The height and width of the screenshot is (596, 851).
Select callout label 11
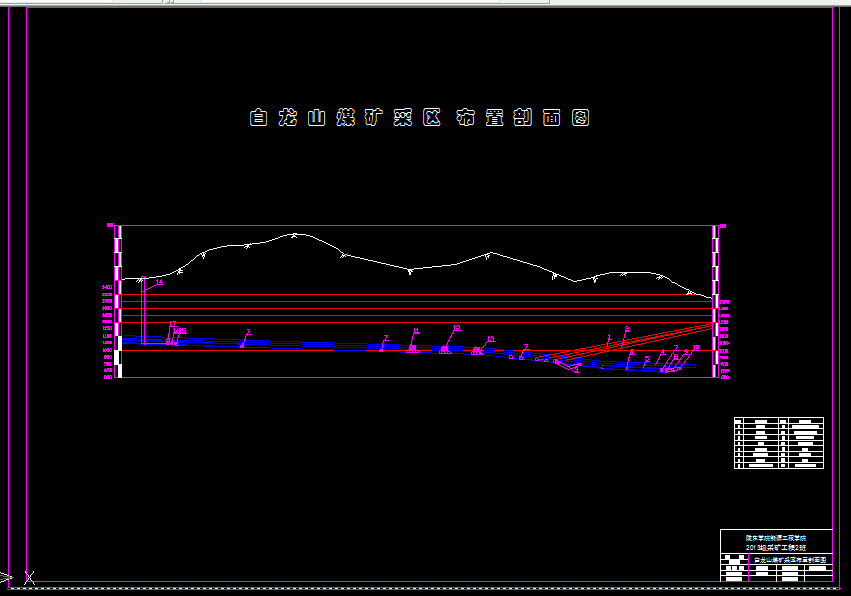pos(416,331)
